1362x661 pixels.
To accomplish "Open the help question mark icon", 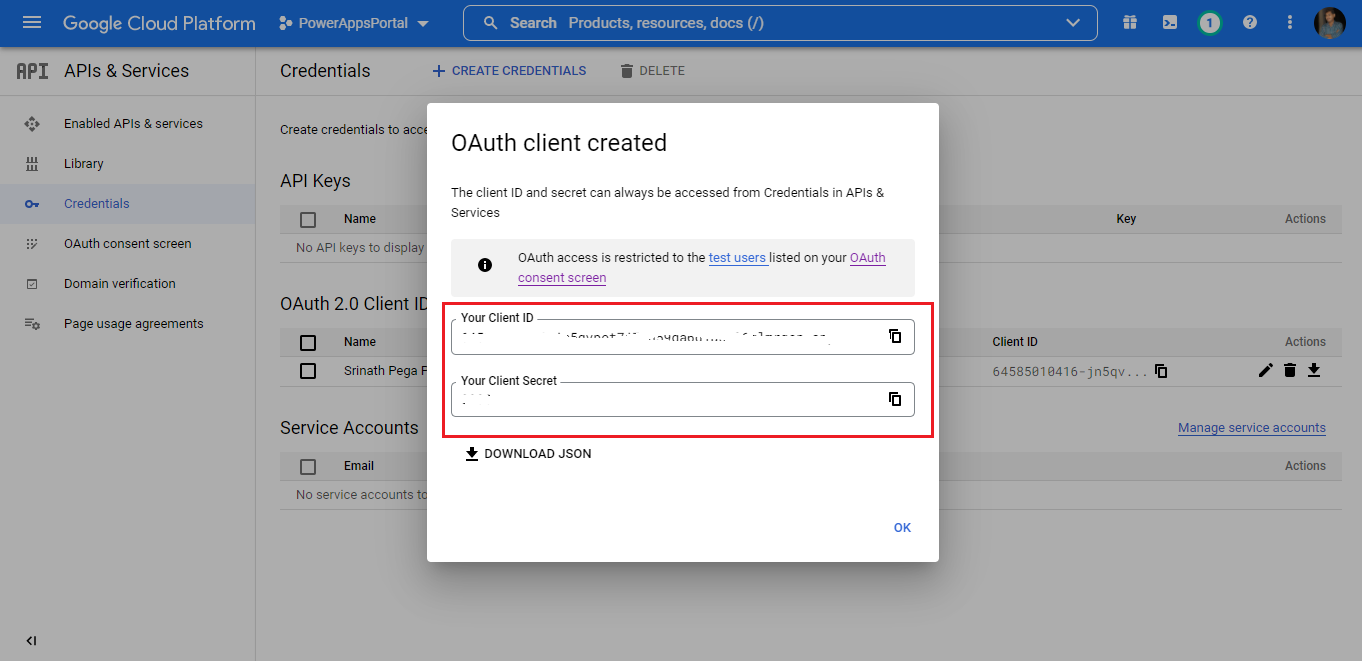I will coord(1249,23).
